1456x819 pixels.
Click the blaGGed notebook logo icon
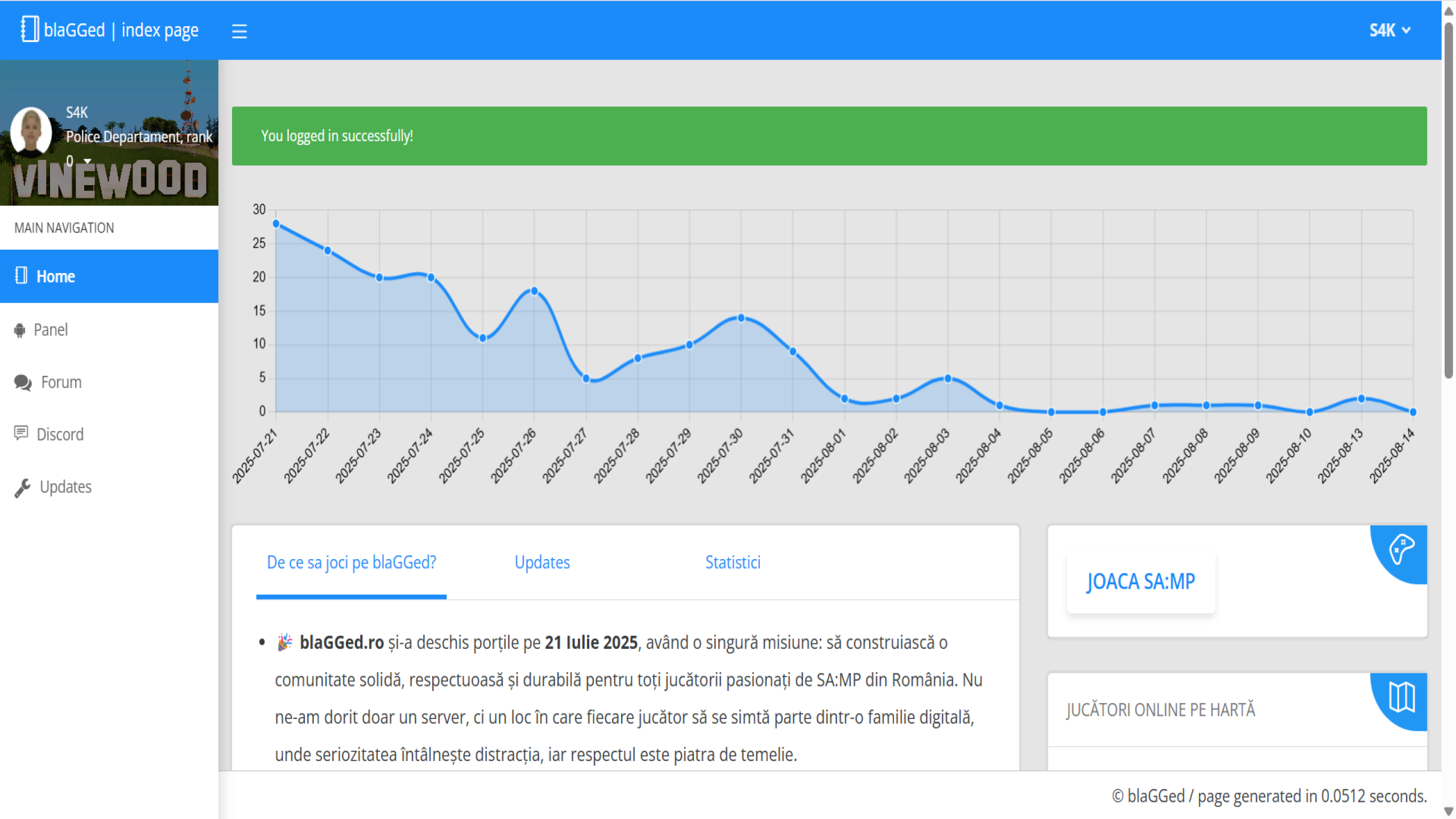(x=30, y=29)
